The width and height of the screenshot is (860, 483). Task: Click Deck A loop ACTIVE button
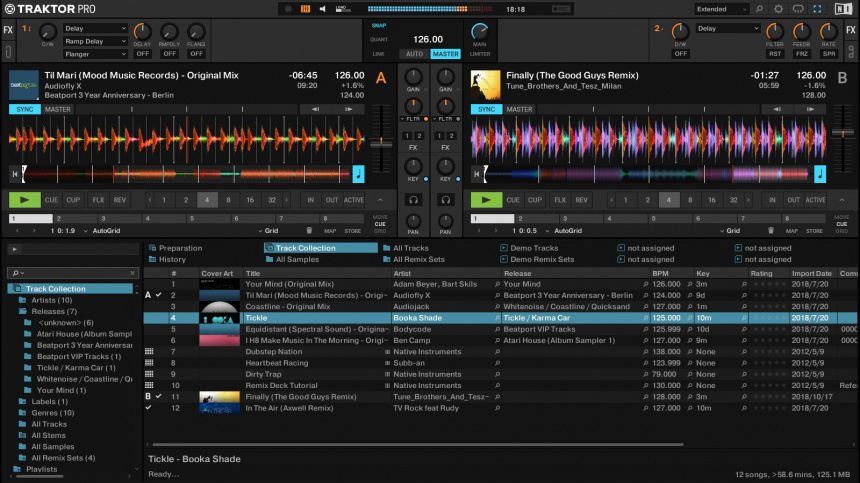[354, 200]
